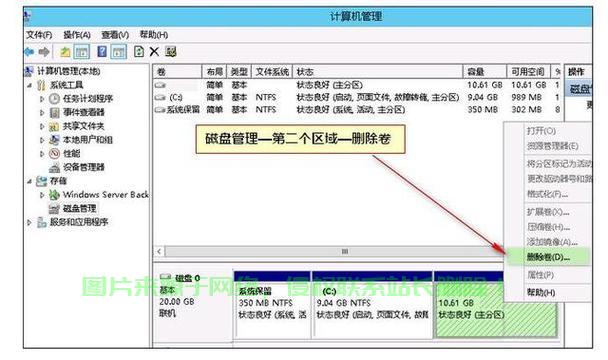Select the 系统保留 350 MB partition block
The width and height of the screenshot is (608, 360).
[273, 305]
